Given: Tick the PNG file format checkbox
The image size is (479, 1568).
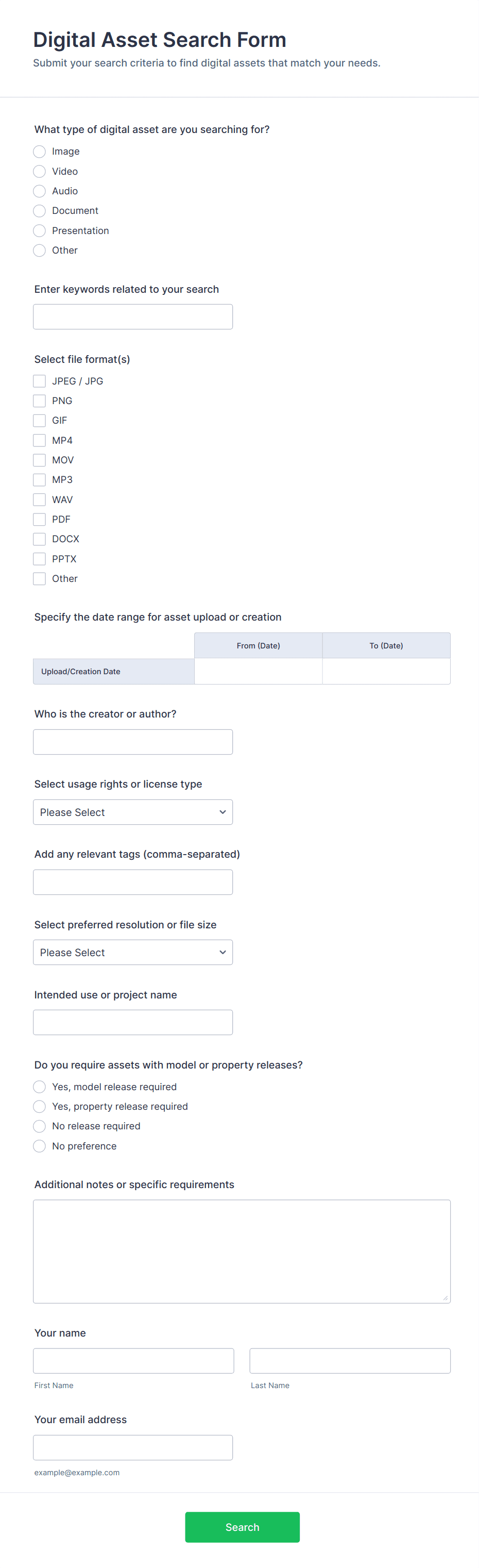Looking at the screenshot, I should pyautogui.click(x=40, y=401).
